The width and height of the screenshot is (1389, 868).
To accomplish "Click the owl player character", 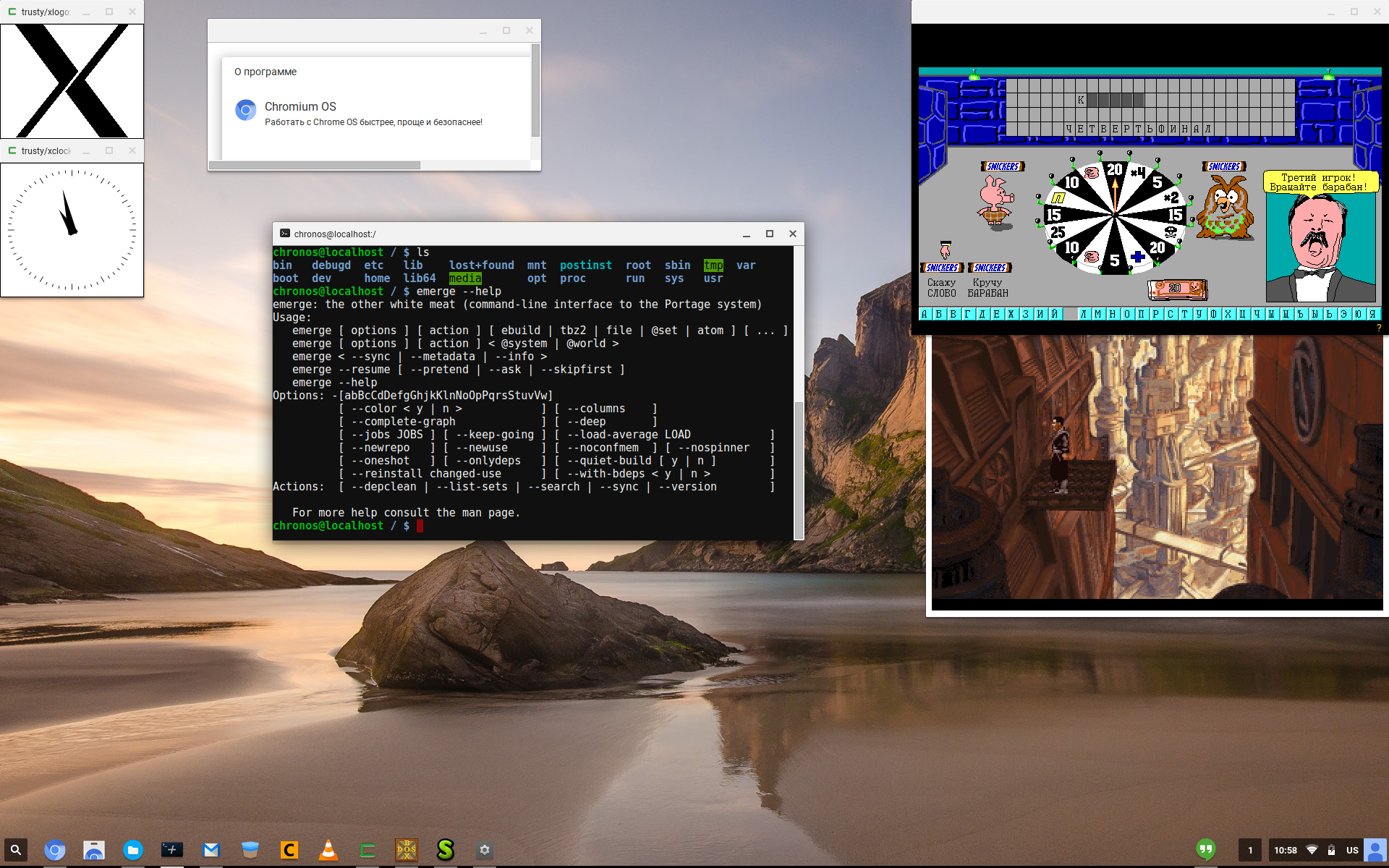I will (1224, 208).
